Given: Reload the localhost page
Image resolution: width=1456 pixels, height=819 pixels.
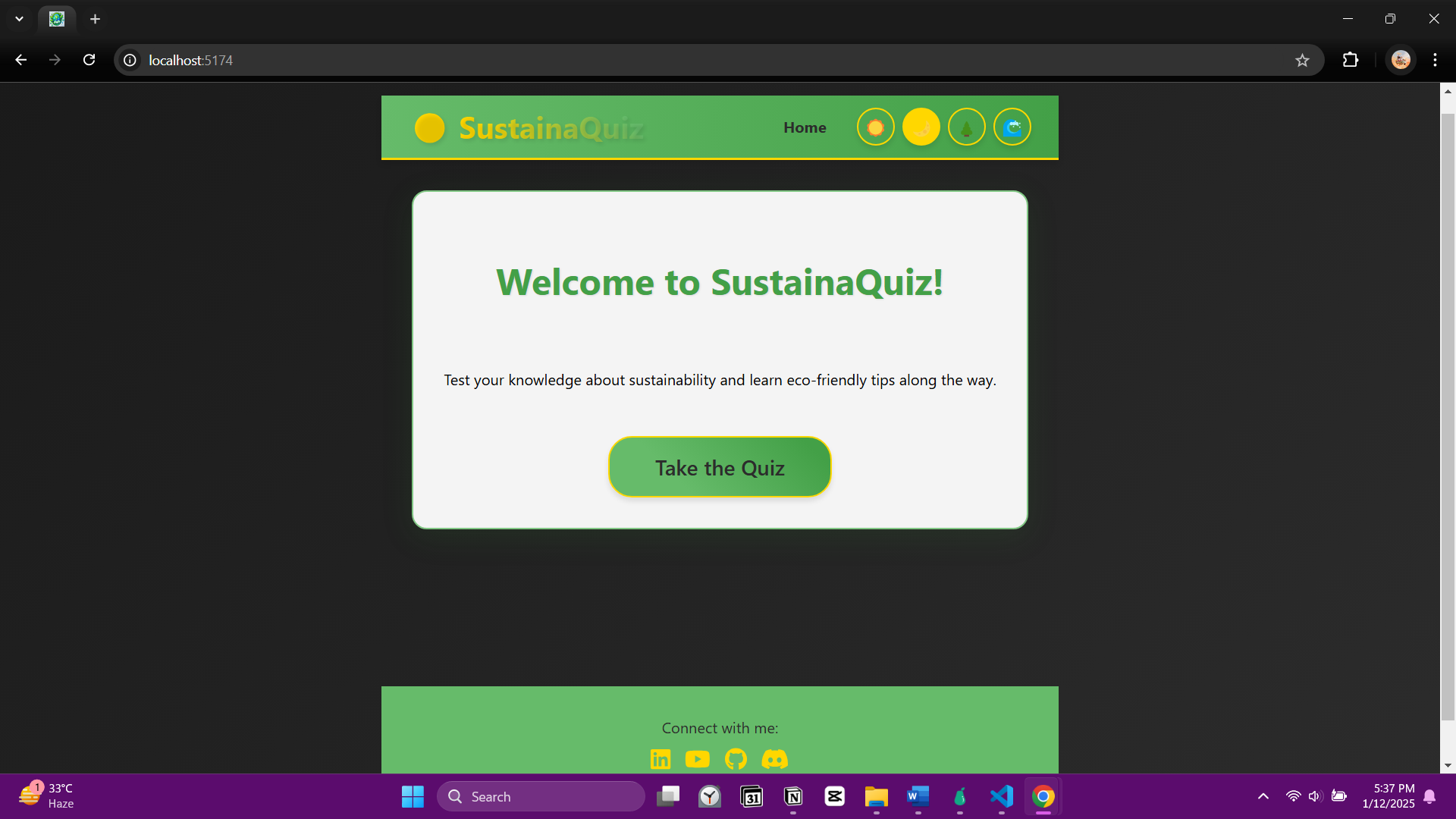Looking at the screenshot, I should coord(89,60).
